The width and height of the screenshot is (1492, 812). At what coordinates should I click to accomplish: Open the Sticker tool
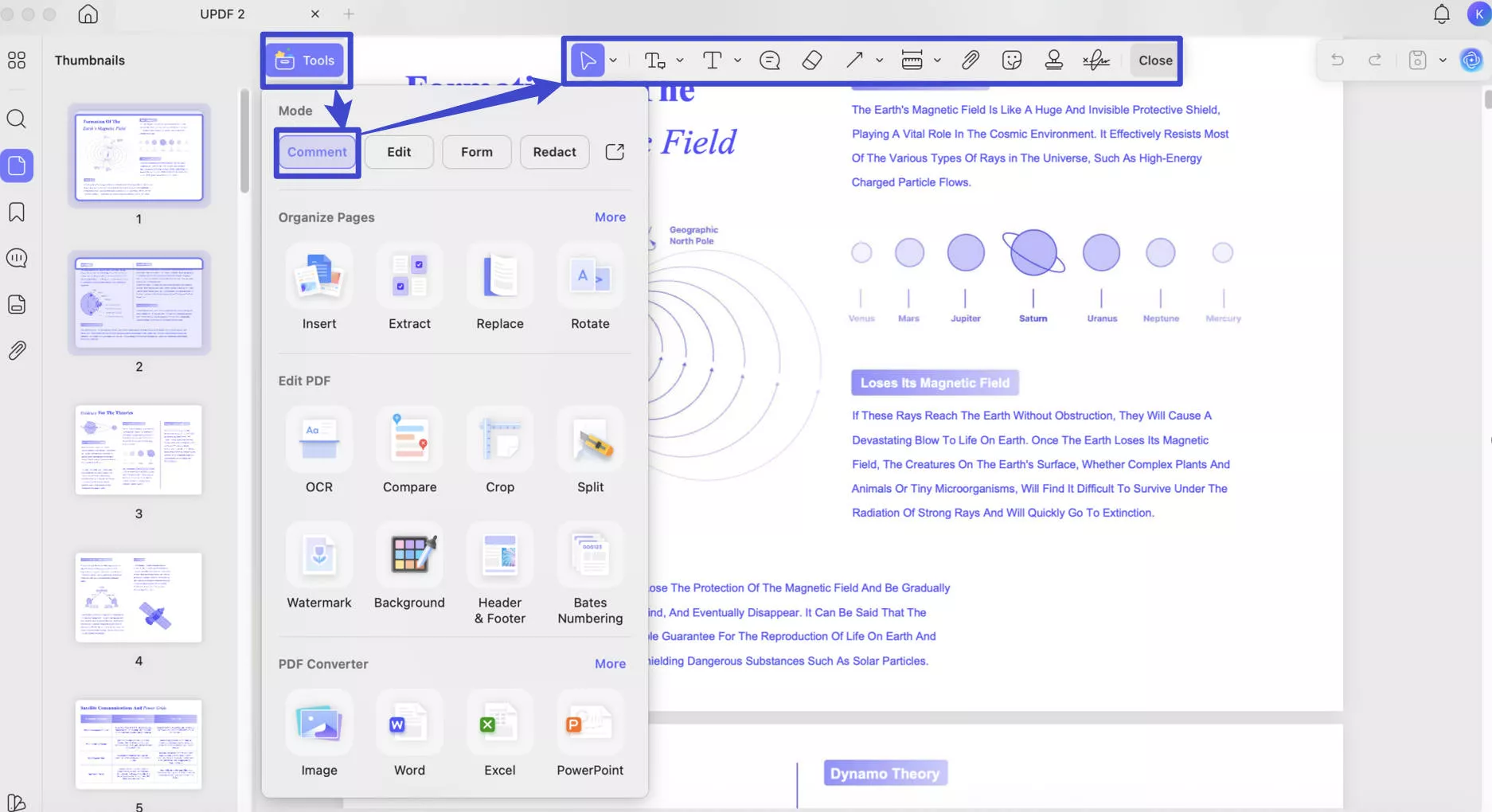pos(1012,60)
